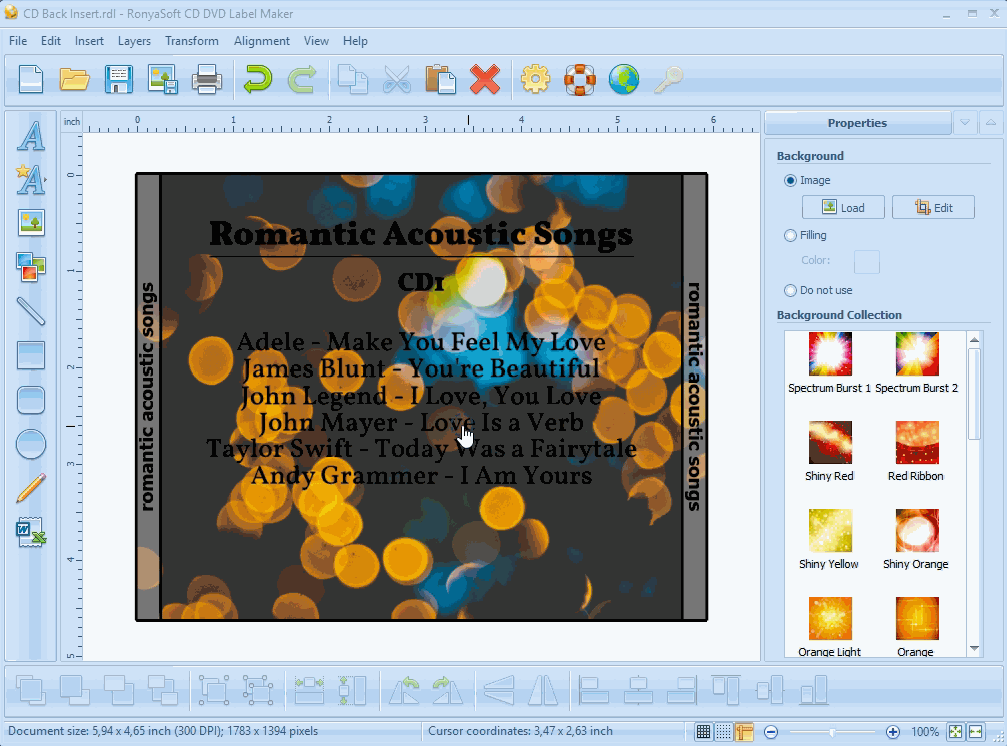Open the Edit menu
Image resolution: width=1007 pixels, height=746 pixels.
click(x=51, y=41)
